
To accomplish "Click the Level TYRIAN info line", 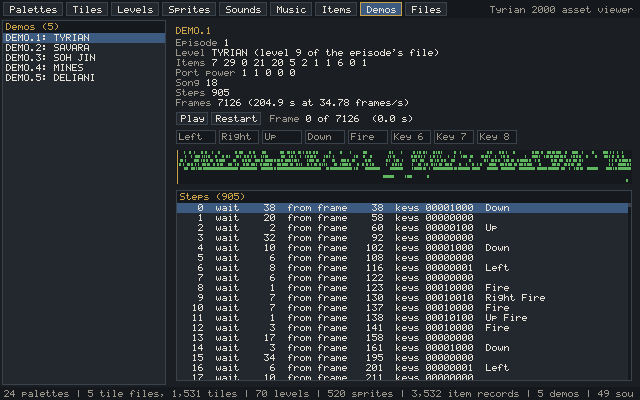I will point(307,53).
